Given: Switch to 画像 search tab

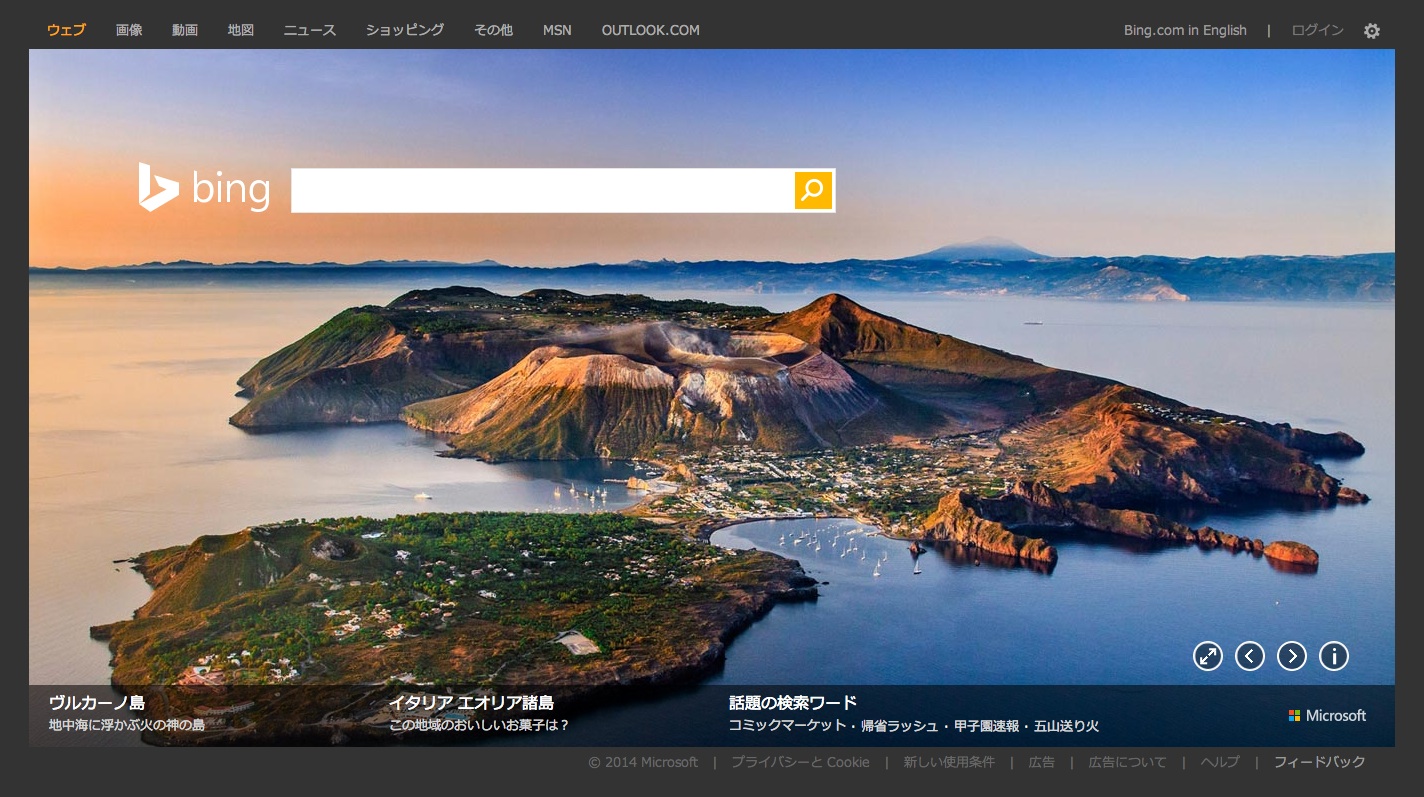Looking at the screenshot, I should tap(129, 30).
